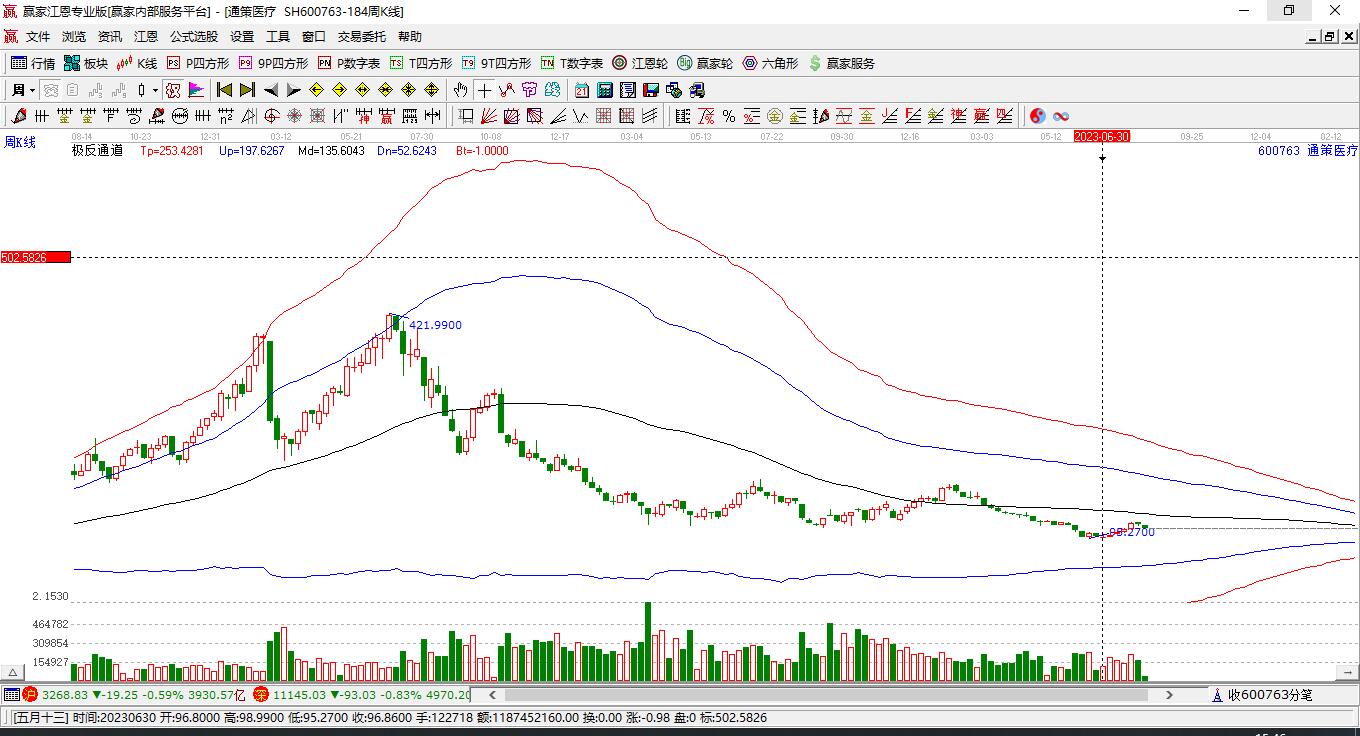The height and width of the screenshot is (736, 1360).
Task: Jump to first bar with skip-to-start arrow
Action: point(225,90)
